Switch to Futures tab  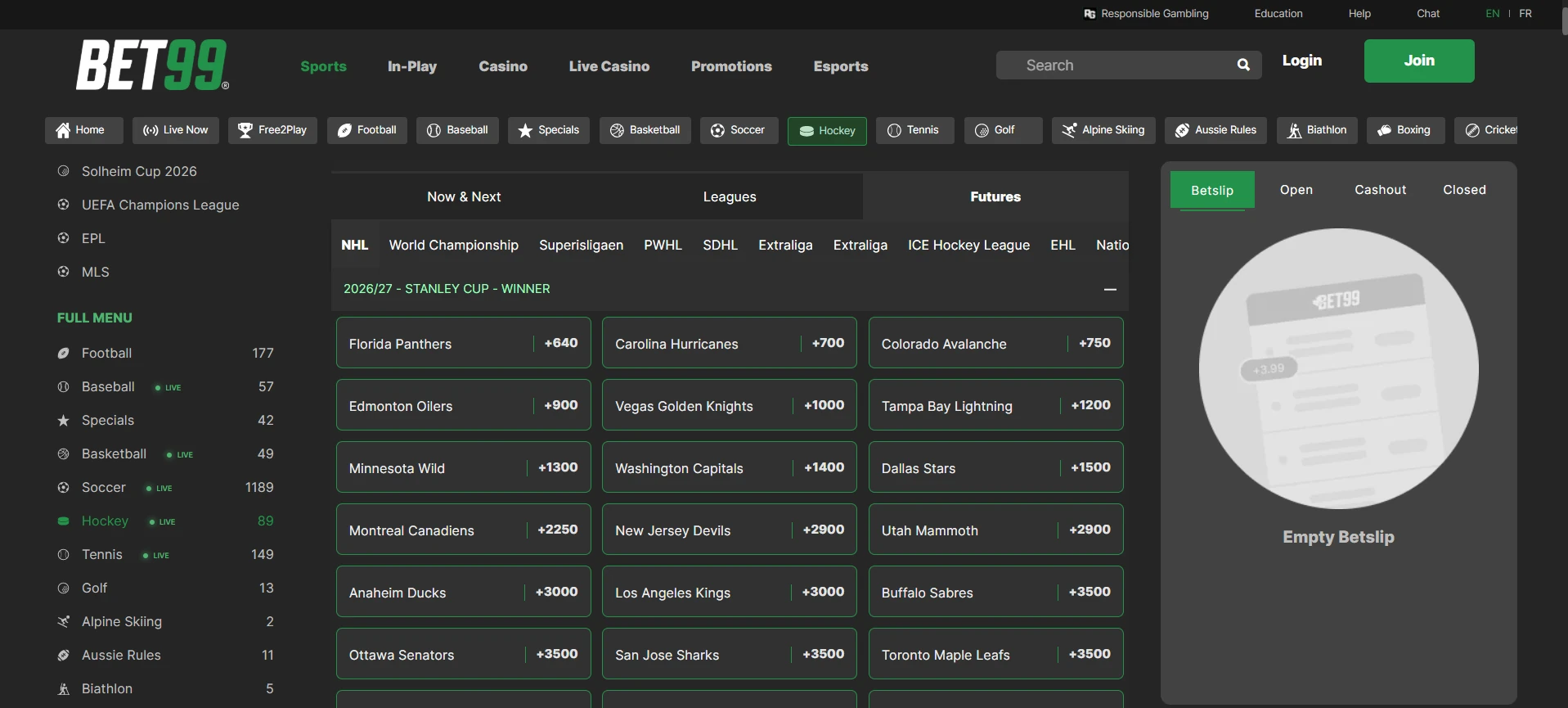tap(995, 196)
